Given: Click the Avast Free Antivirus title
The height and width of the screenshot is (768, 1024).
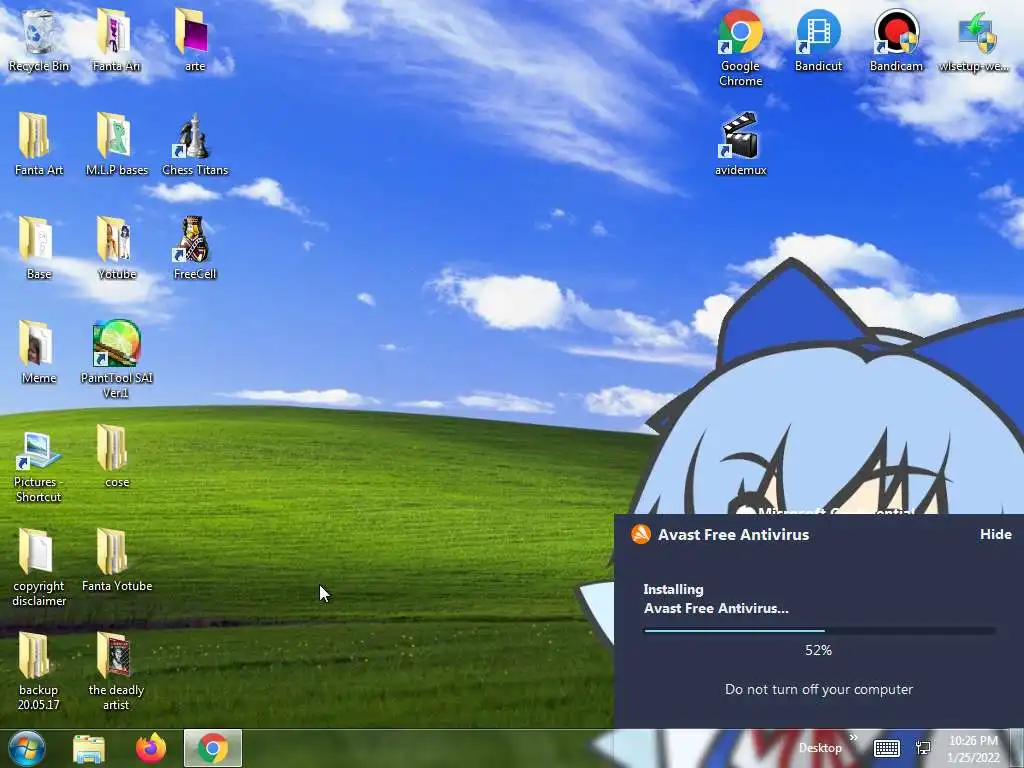Looking at the screenshot, I should pos(733,535).
